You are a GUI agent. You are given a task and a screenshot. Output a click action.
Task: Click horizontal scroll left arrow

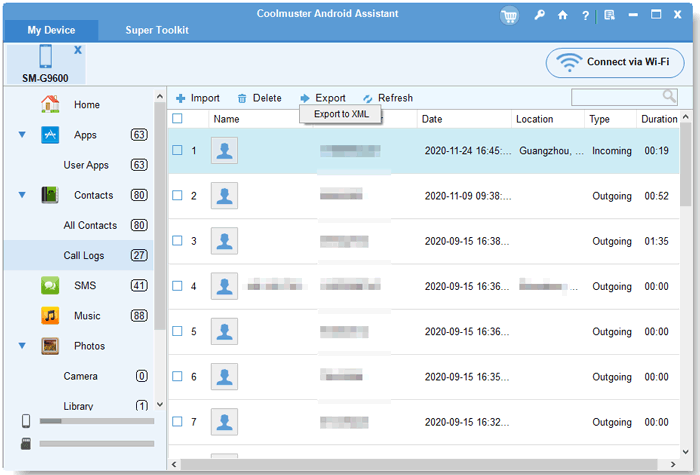[x=174, y=464]
